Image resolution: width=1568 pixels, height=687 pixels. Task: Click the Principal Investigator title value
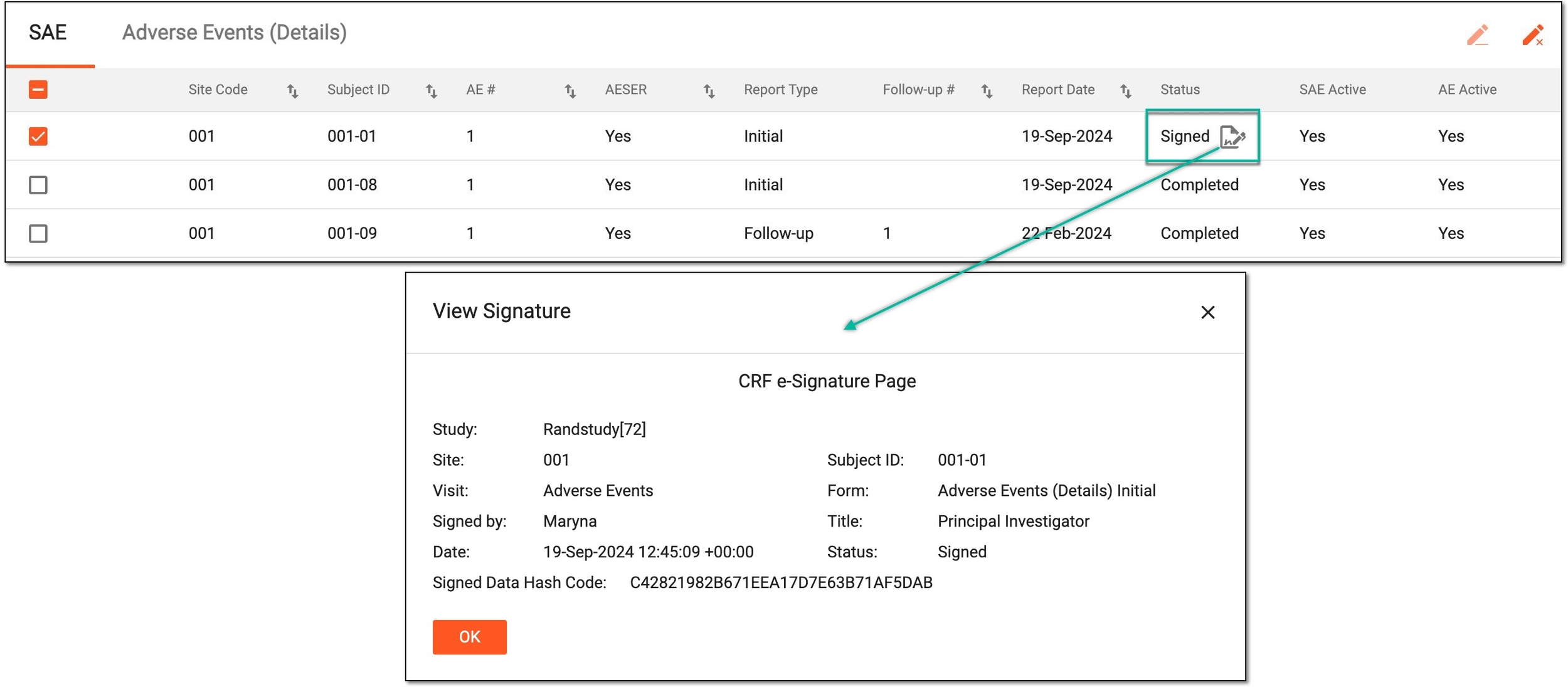pos(1013,522)
